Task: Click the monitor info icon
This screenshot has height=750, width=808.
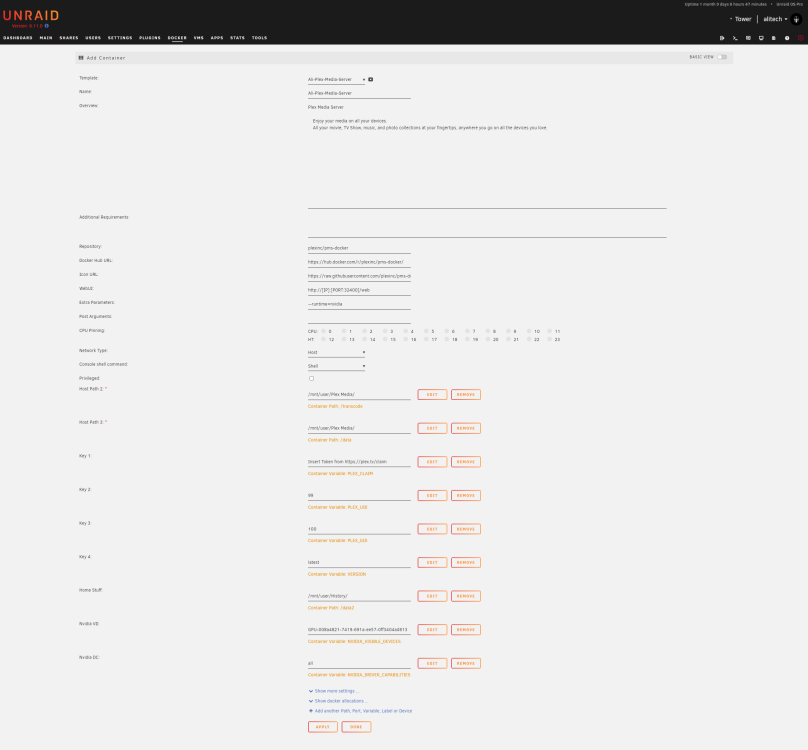Action: pyautogui.click(x=761, y=38)
